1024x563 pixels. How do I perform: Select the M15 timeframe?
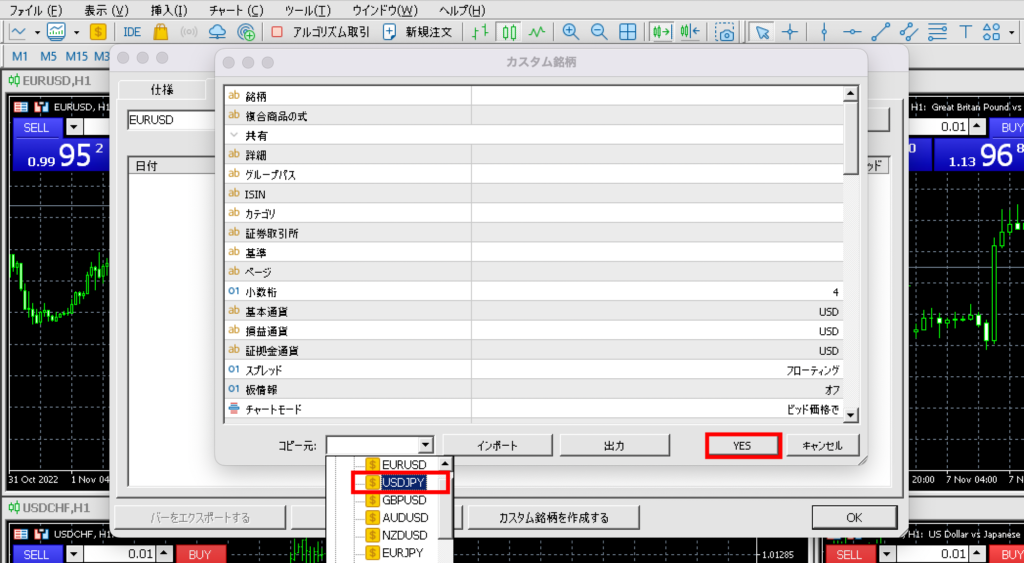tap(76, 56)
